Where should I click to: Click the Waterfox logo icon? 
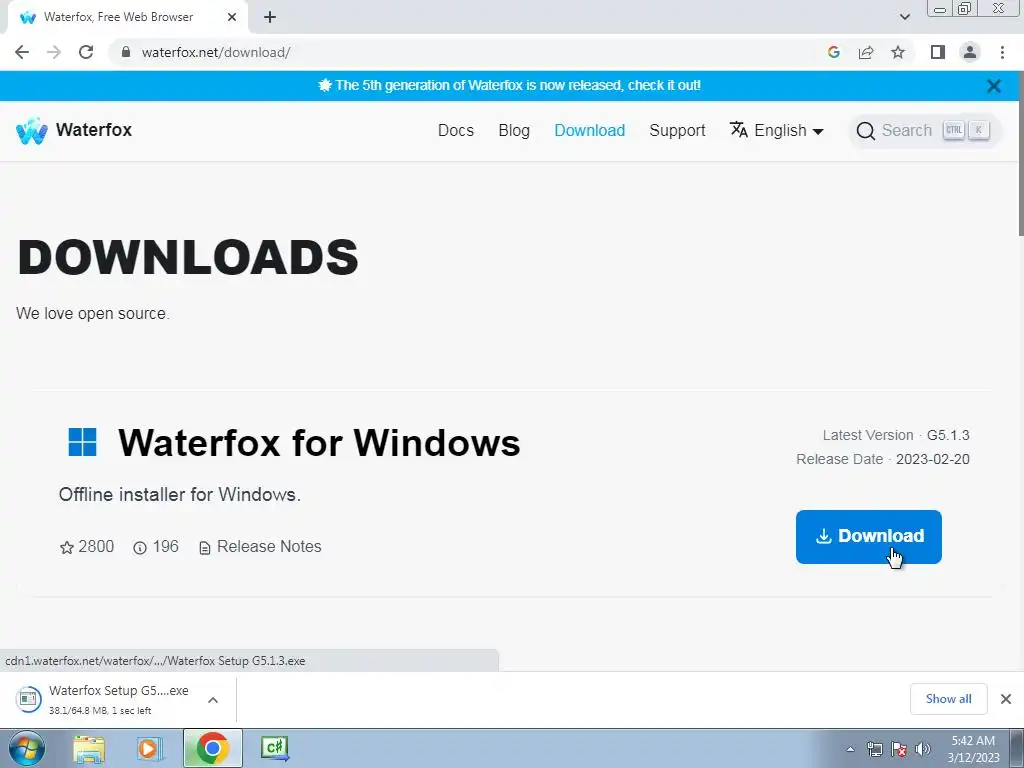point(31,131)
